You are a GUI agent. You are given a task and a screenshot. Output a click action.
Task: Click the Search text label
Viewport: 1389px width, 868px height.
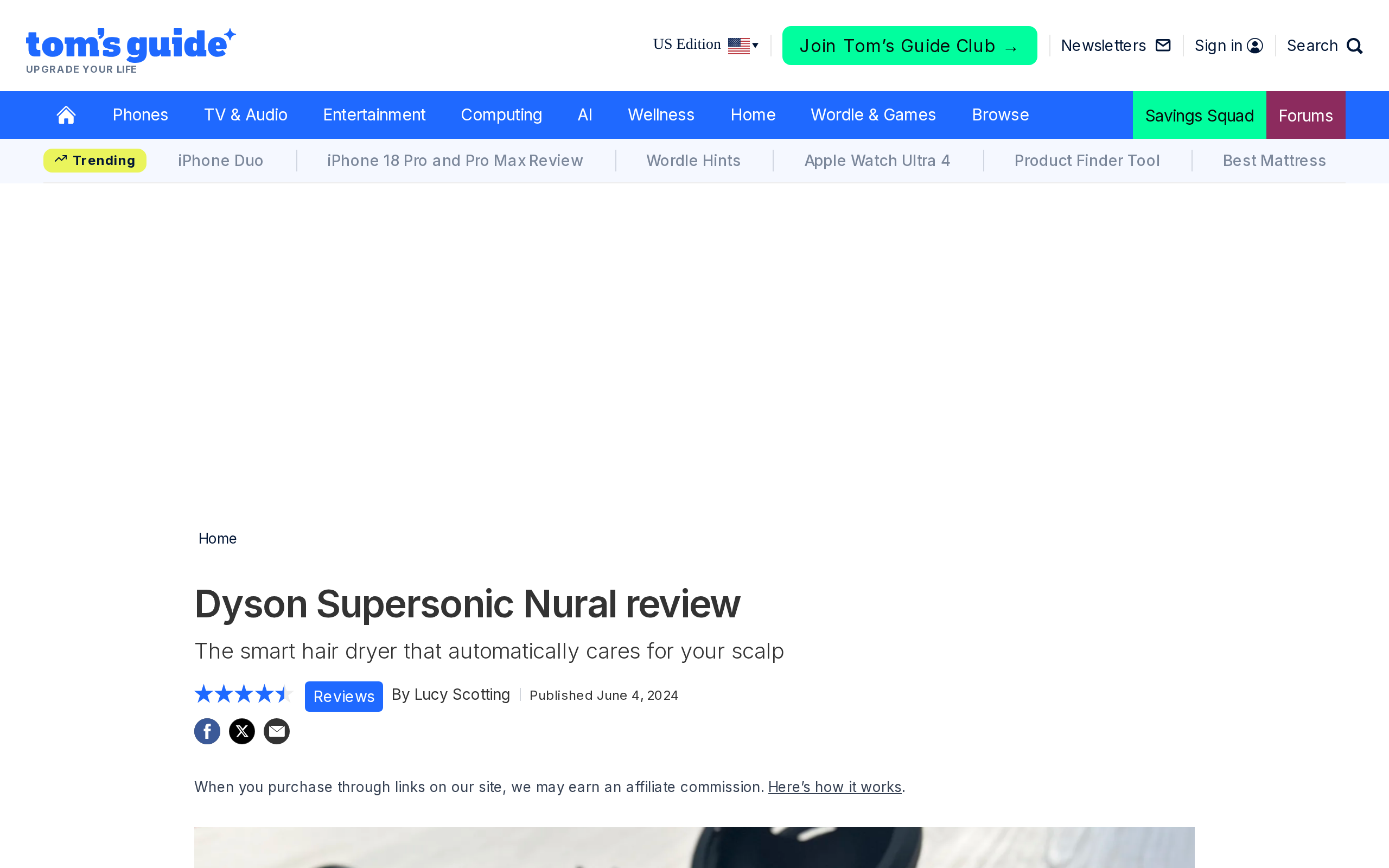pos(1312,46)
